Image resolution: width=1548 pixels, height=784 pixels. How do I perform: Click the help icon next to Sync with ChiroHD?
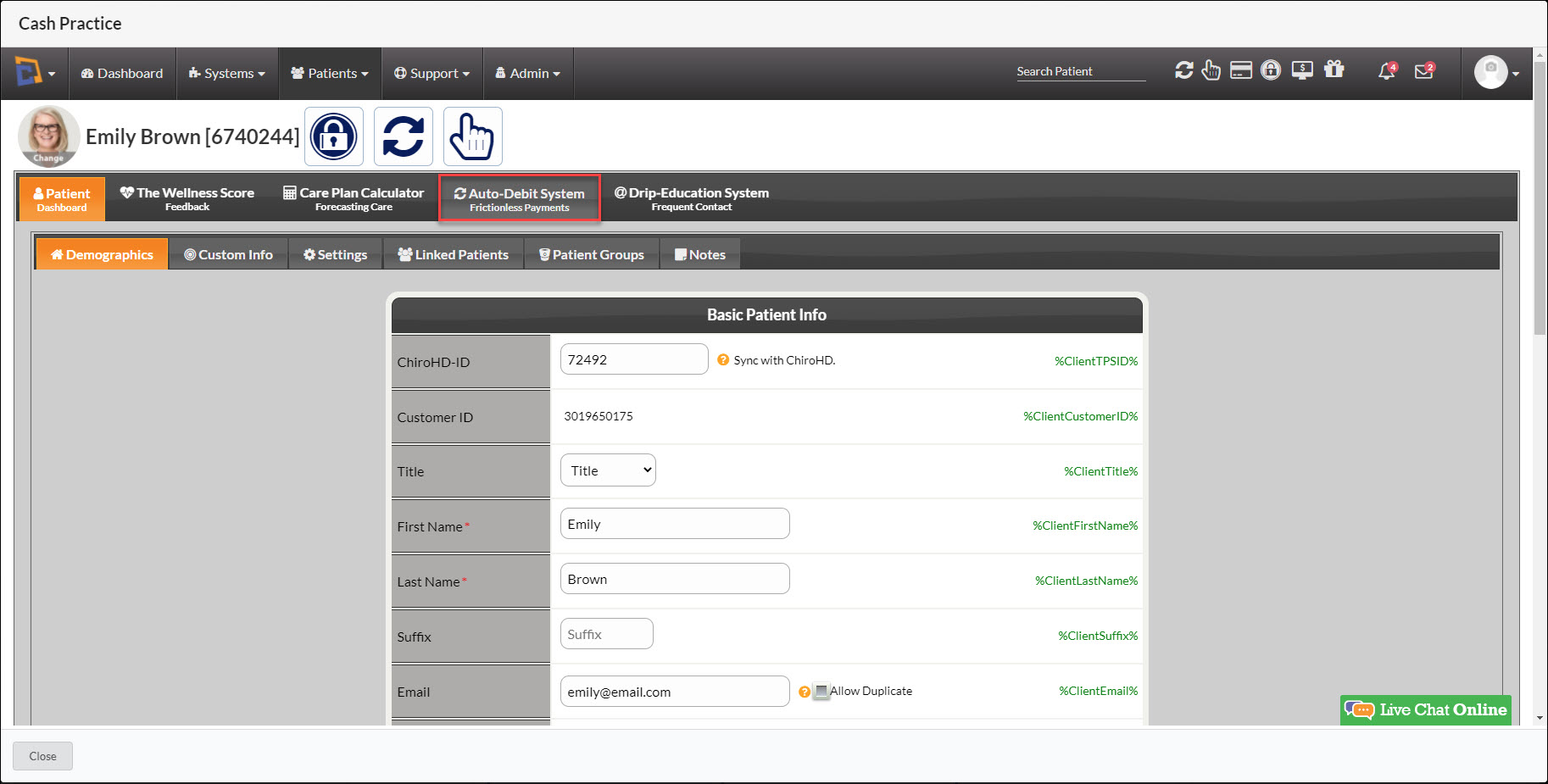coord(723,360)
